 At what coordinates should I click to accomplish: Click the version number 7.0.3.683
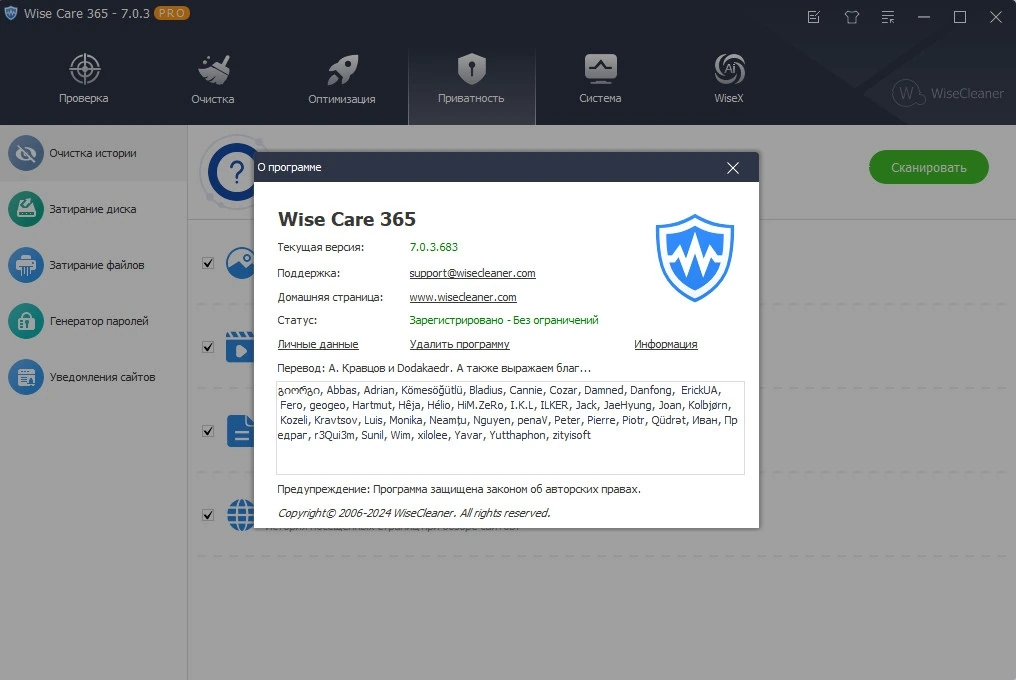pos(433,247)
